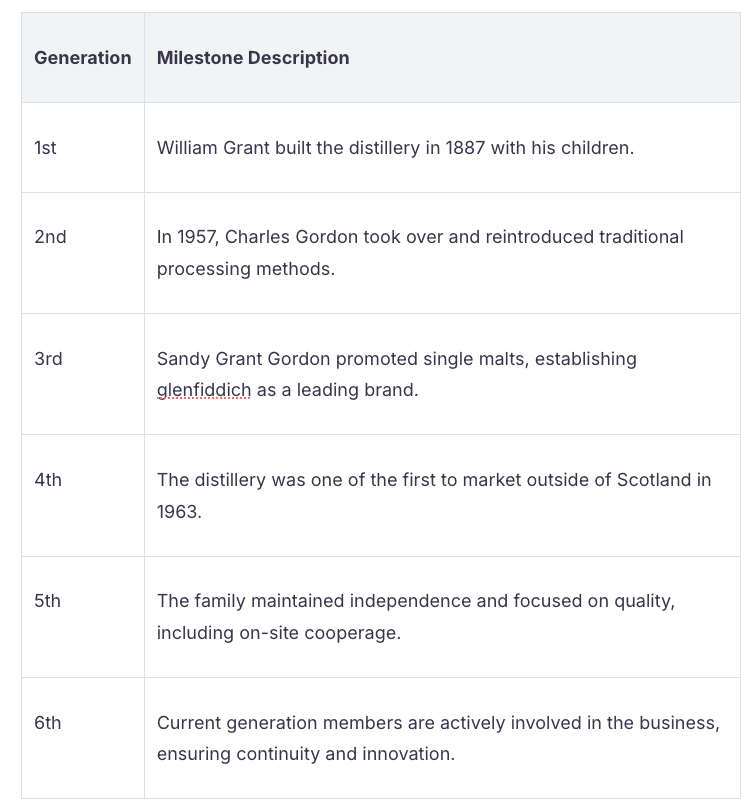The image size is (754, 812).
Task: Click the misspelled word glenfiddich
Action: pyautogui.click(x=204, y=390)
